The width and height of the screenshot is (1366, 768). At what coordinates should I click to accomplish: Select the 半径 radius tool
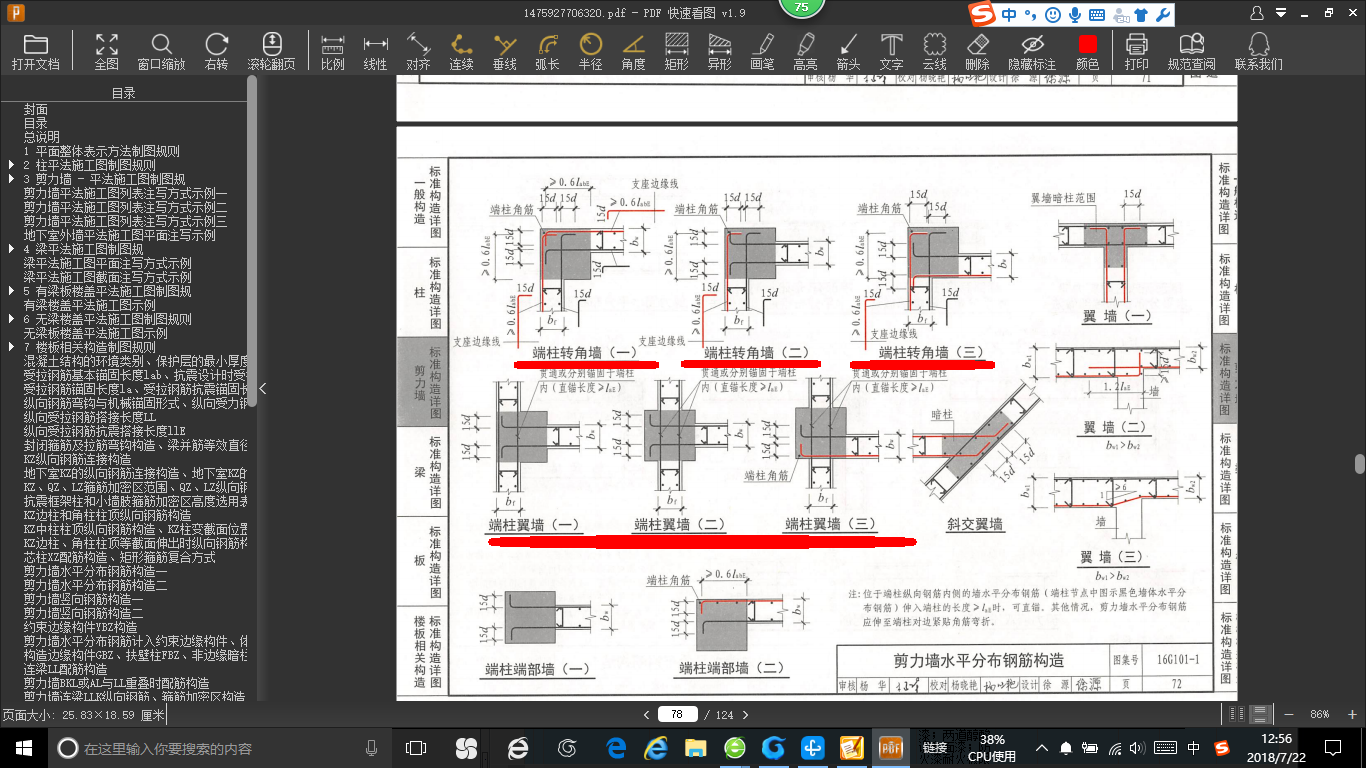pos(591,51)
